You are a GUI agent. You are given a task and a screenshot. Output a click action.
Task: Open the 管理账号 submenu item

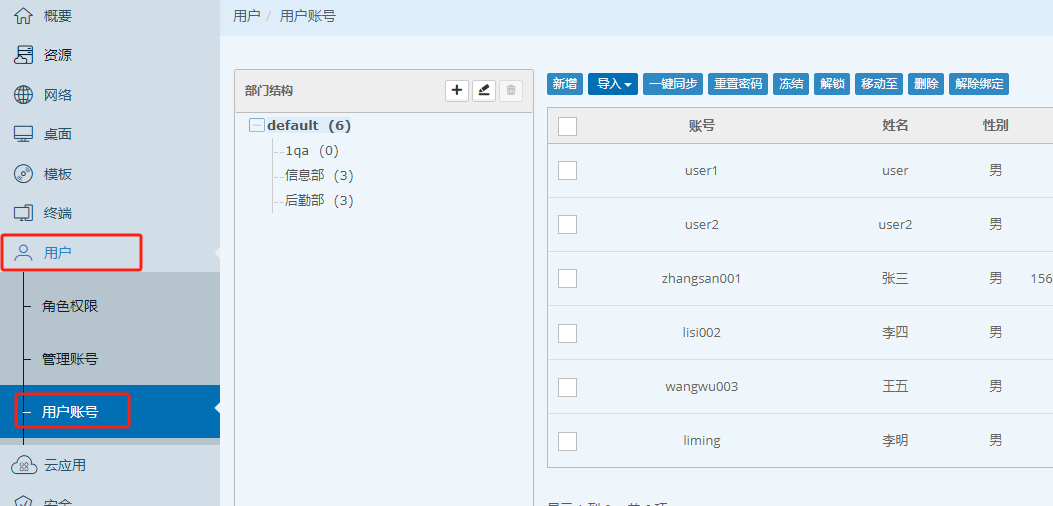pos(70,359)
